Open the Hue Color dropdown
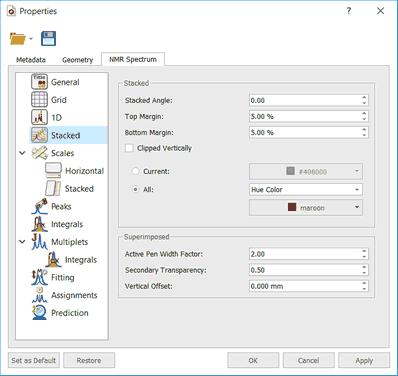This screenshot has width=398, height=376. (306, 190)
